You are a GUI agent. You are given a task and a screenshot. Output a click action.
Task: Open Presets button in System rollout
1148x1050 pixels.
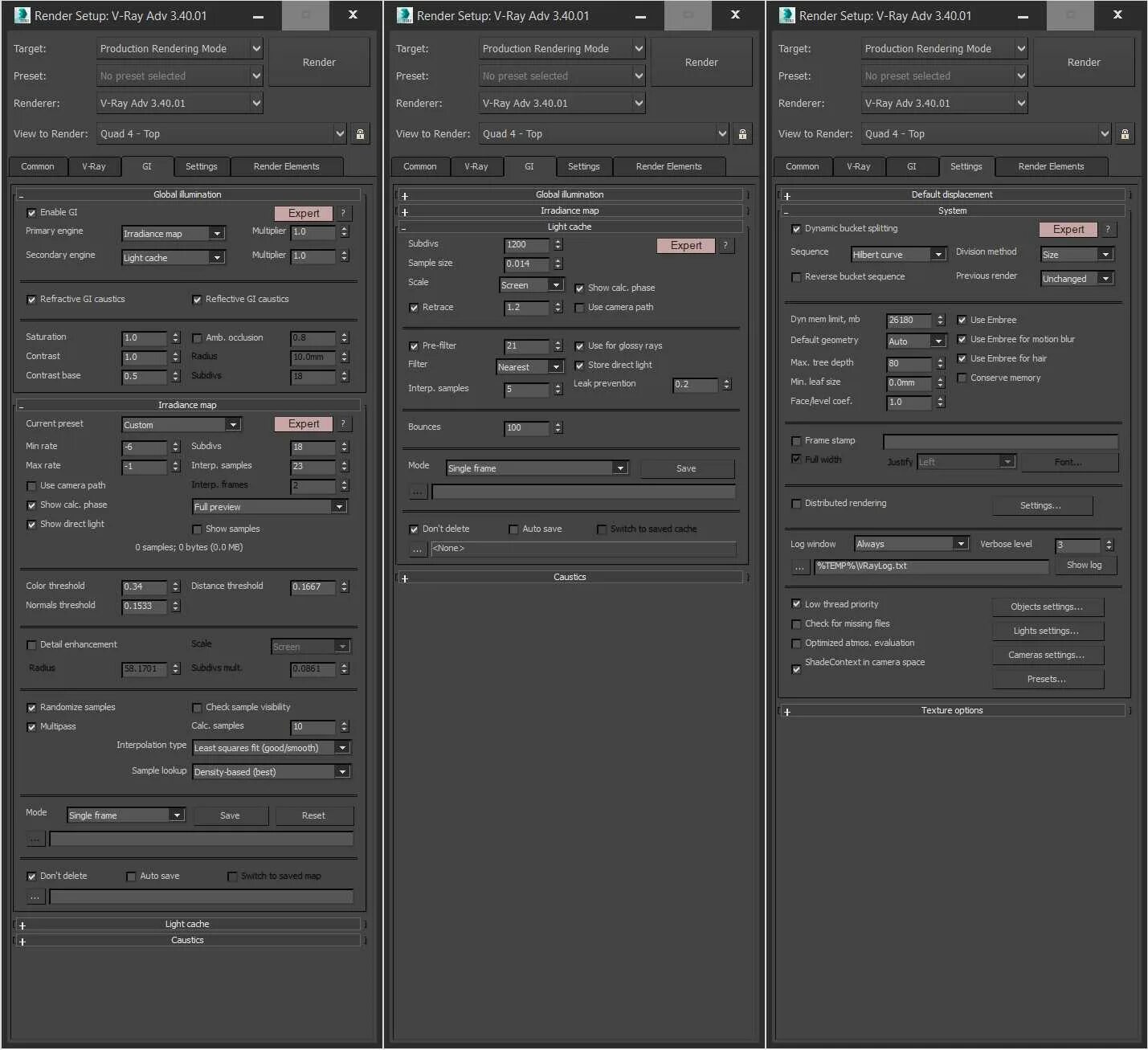1047,680
